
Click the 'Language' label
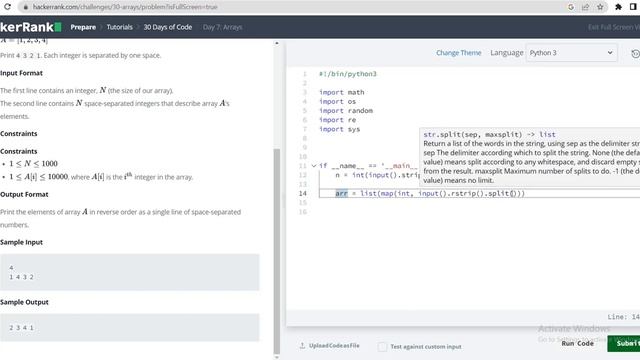507,53
